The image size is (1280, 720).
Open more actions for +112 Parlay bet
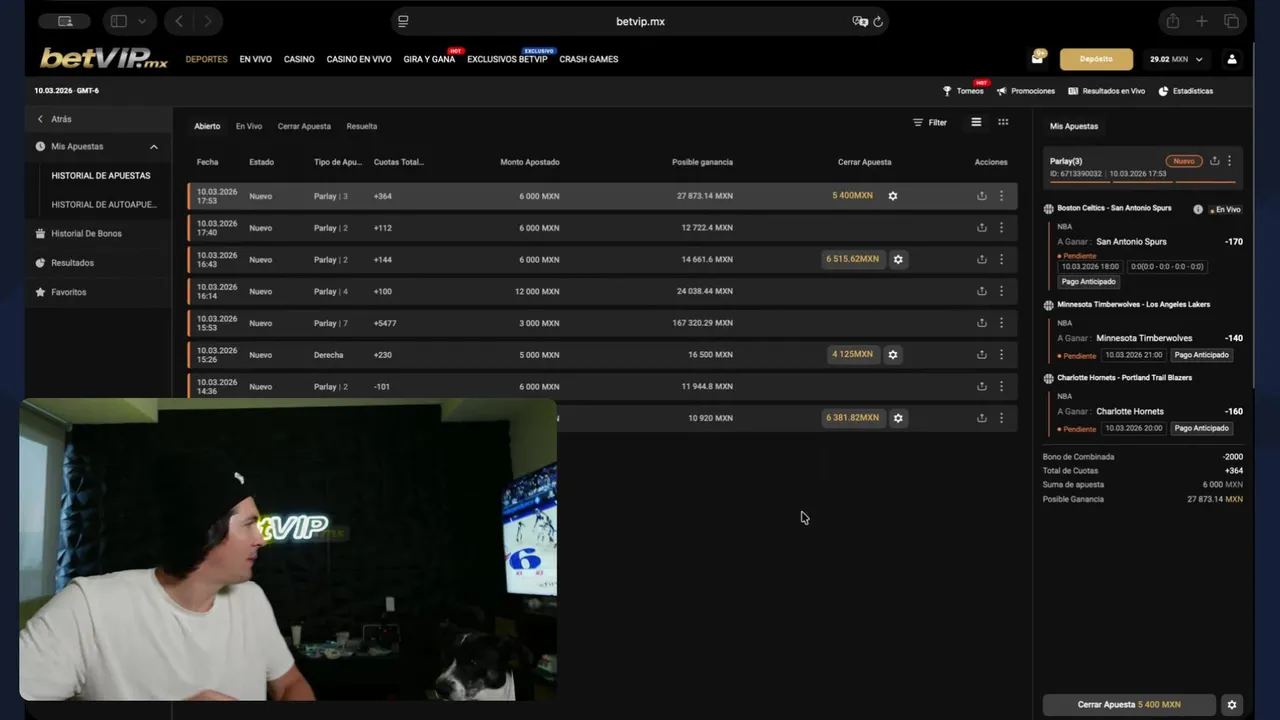pyautogui.click(x=1001, y=228)
